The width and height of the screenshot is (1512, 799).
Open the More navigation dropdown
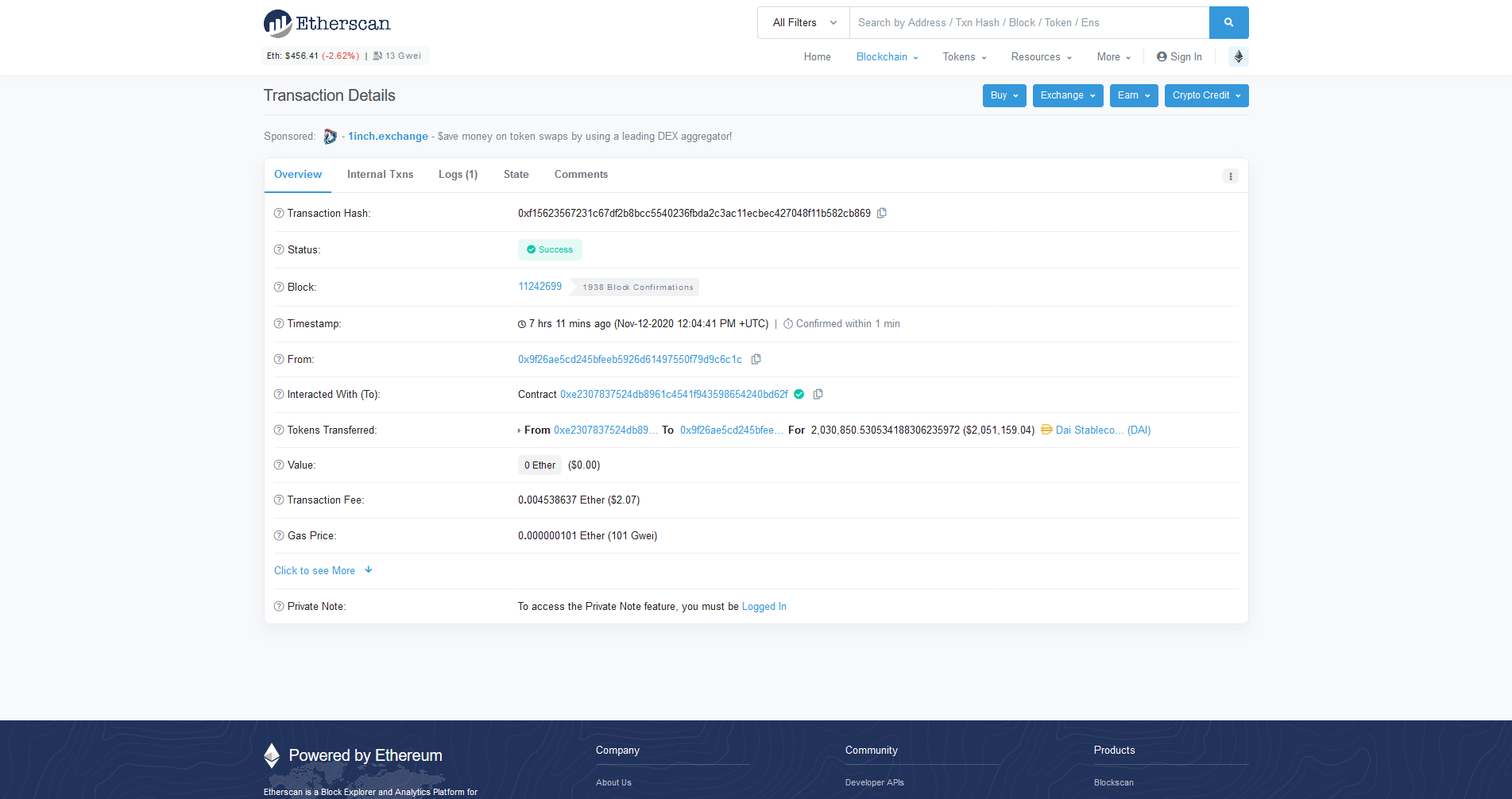point(1112,56)
